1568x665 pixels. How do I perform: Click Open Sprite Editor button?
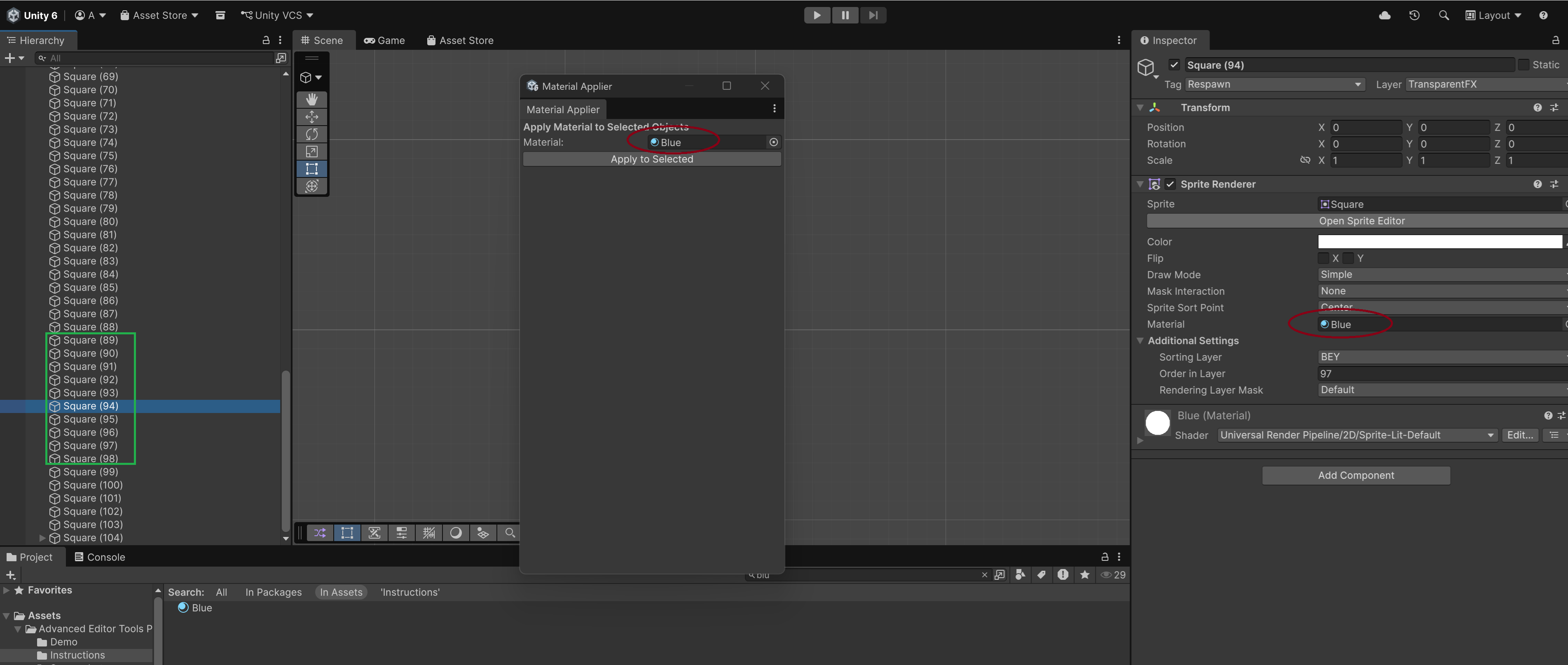[1357, 221]
